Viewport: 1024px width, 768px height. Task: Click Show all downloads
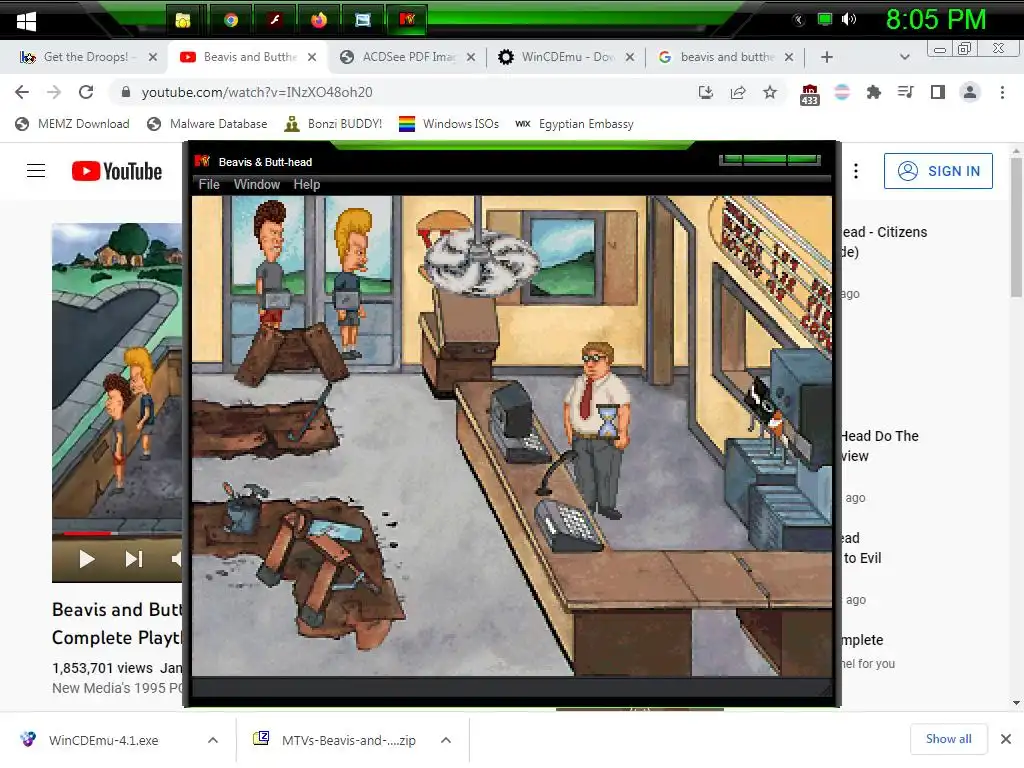(948, 739)
